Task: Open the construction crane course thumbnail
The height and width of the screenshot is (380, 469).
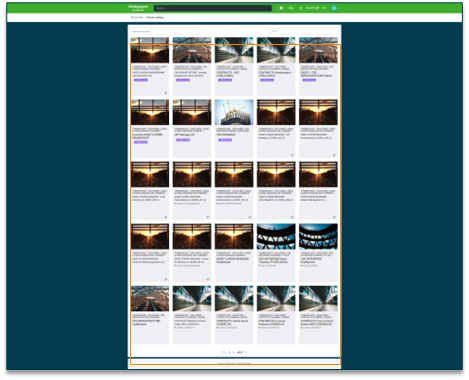Action: tap(234, 112)
